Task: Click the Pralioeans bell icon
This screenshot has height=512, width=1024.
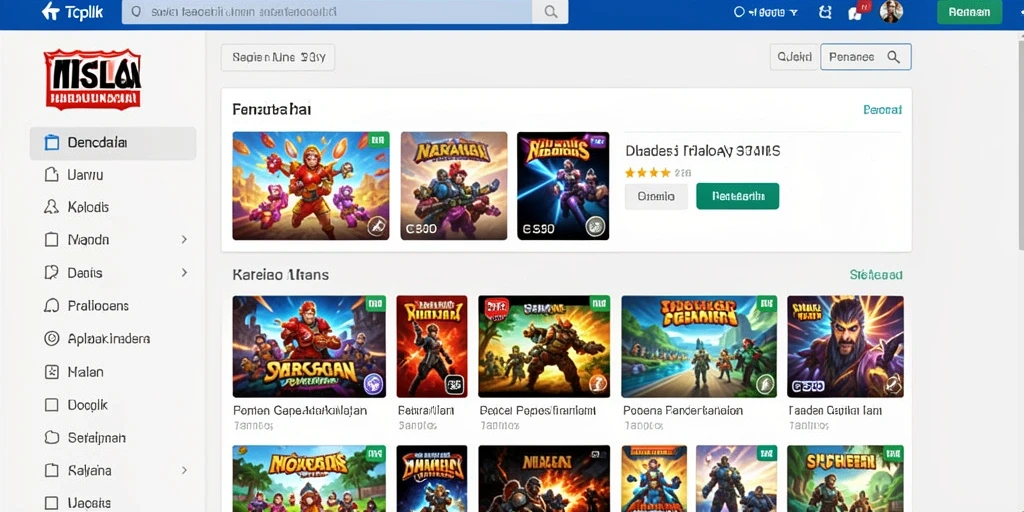Action: [x=51, y=306]
